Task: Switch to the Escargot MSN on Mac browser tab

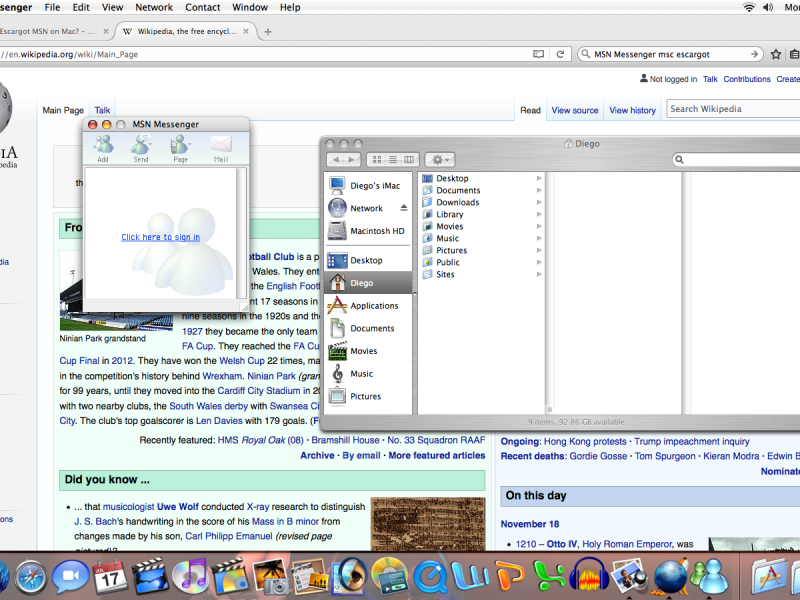Action: point(54,31)
